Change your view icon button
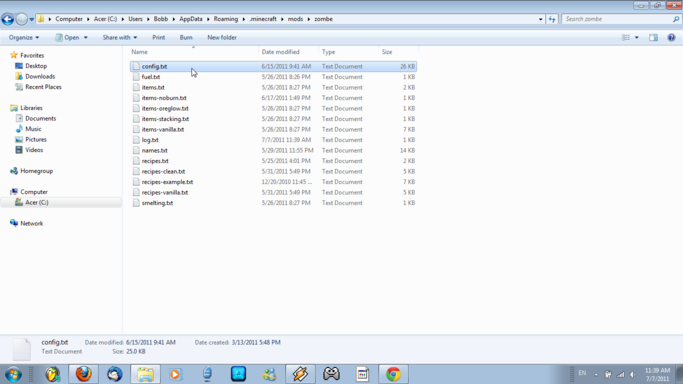This screenshot has height=384, width=683. click(626, 37)
